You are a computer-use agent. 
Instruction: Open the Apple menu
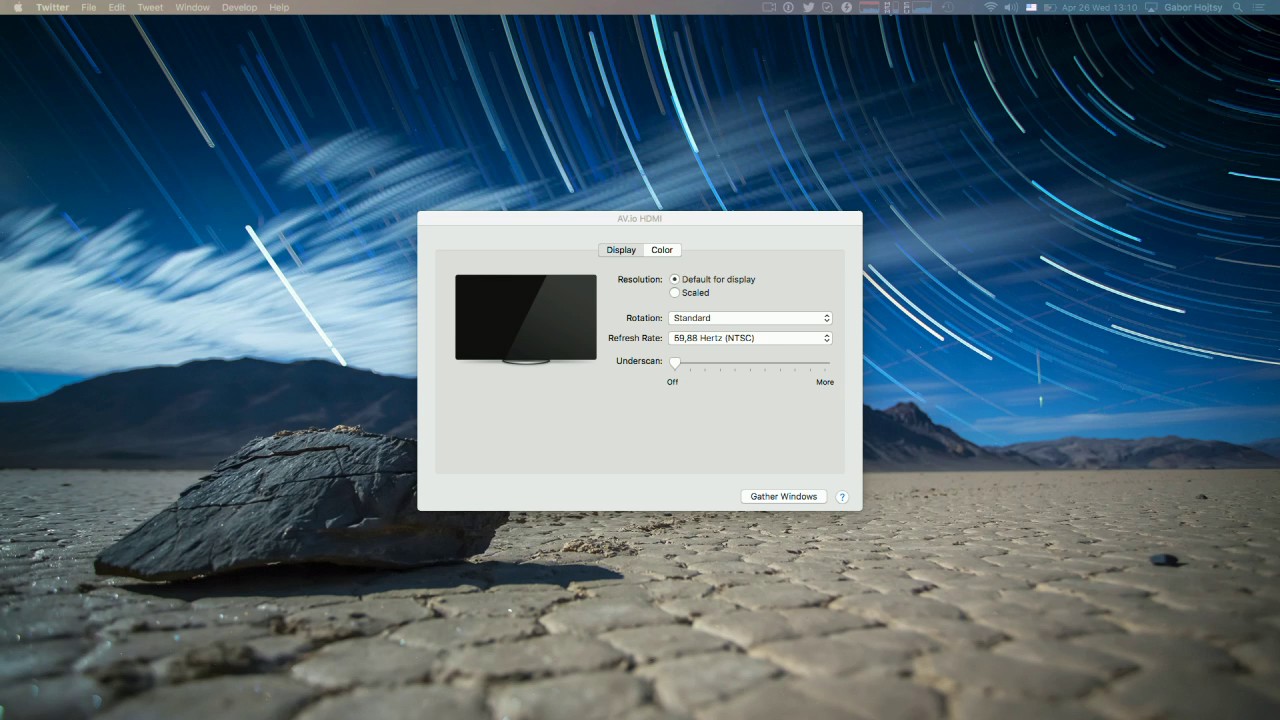(17, 7)
